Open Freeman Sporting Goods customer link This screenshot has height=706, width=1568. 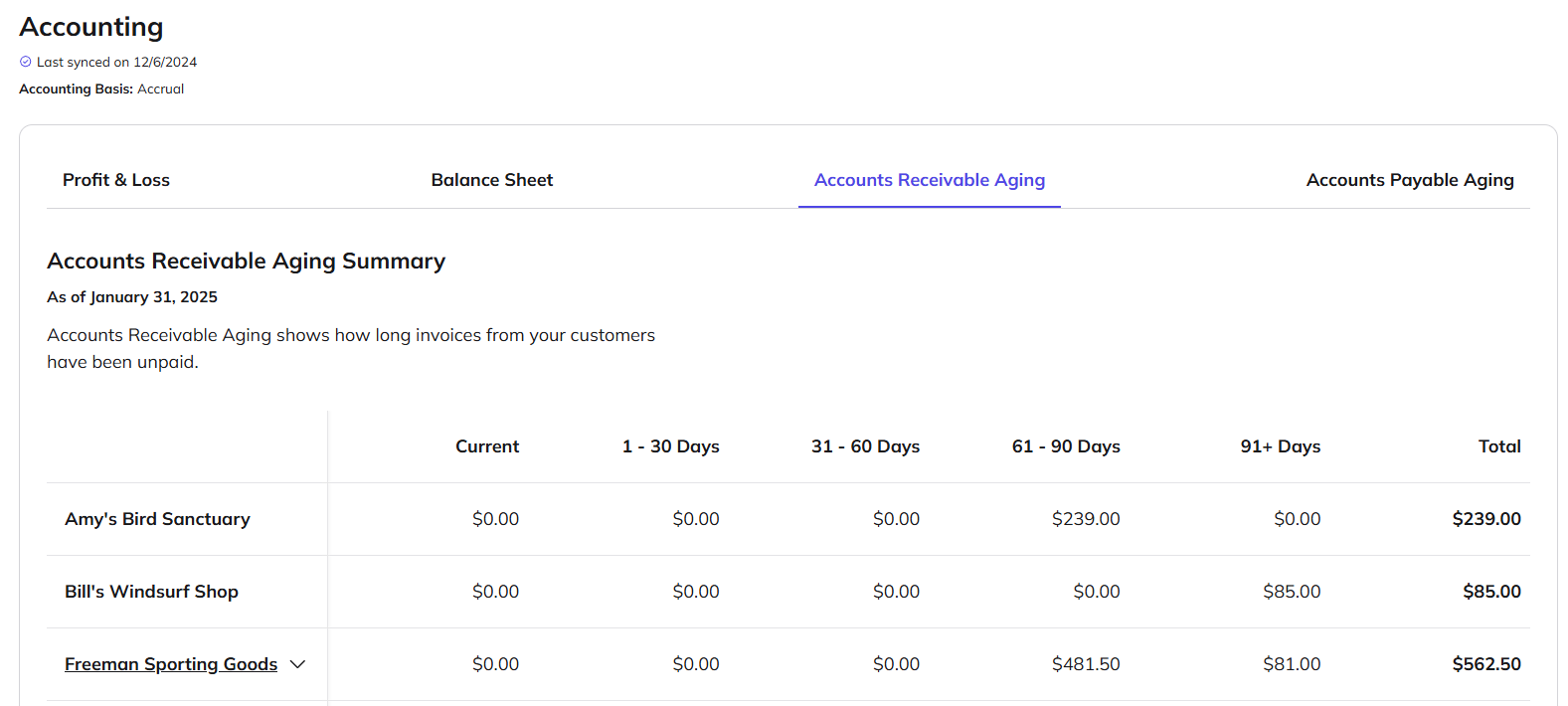(171, 664)
